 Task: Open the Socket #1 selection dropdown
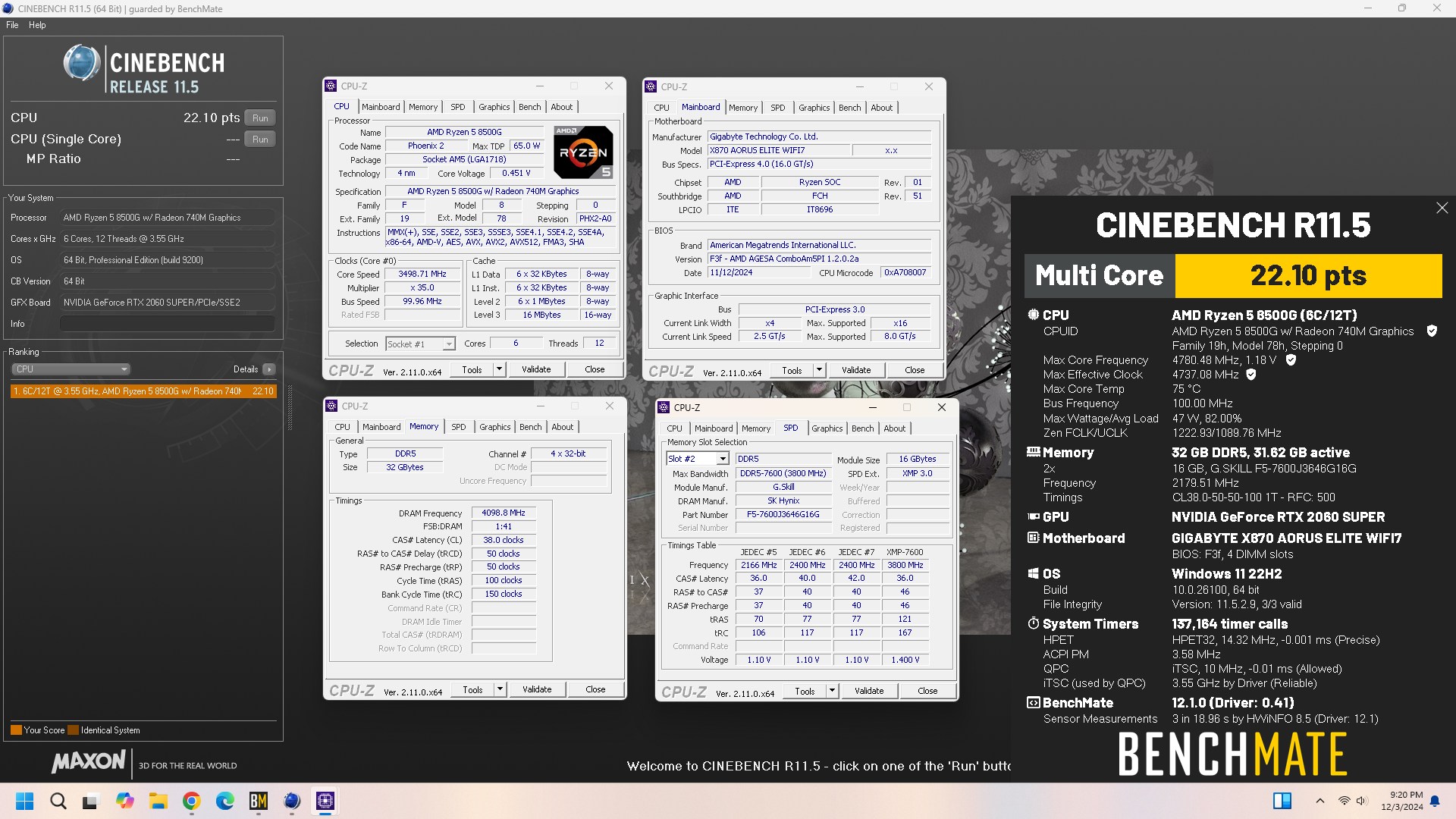(420, 344)
